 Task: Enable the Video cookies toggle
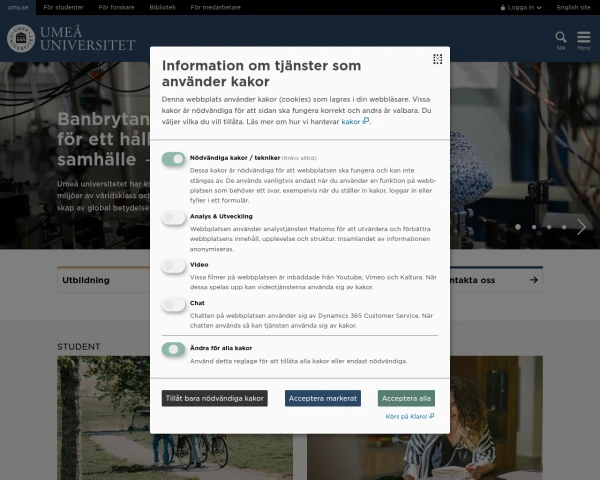pyautogui.click(x=173, y=265)
